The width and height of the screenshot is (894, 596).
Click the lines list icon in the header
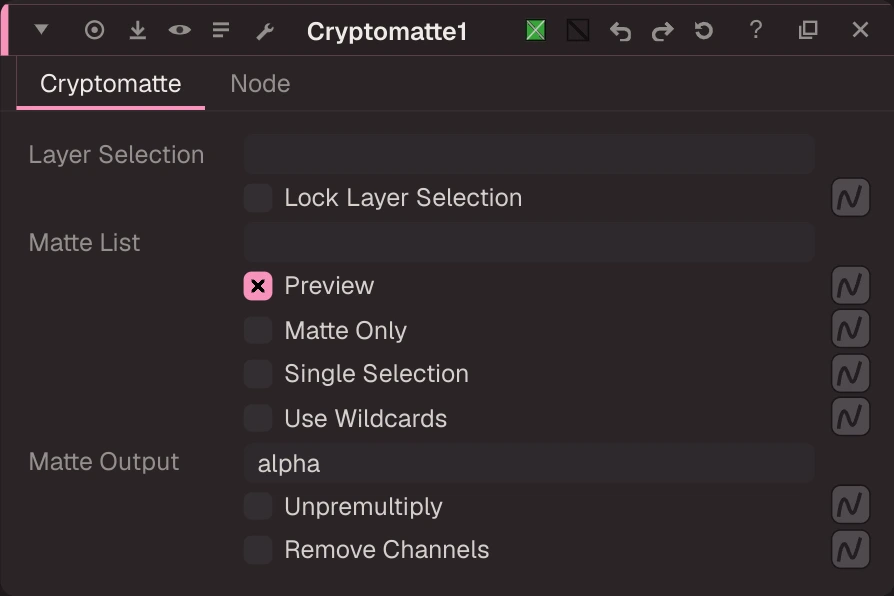coord(221,30)
